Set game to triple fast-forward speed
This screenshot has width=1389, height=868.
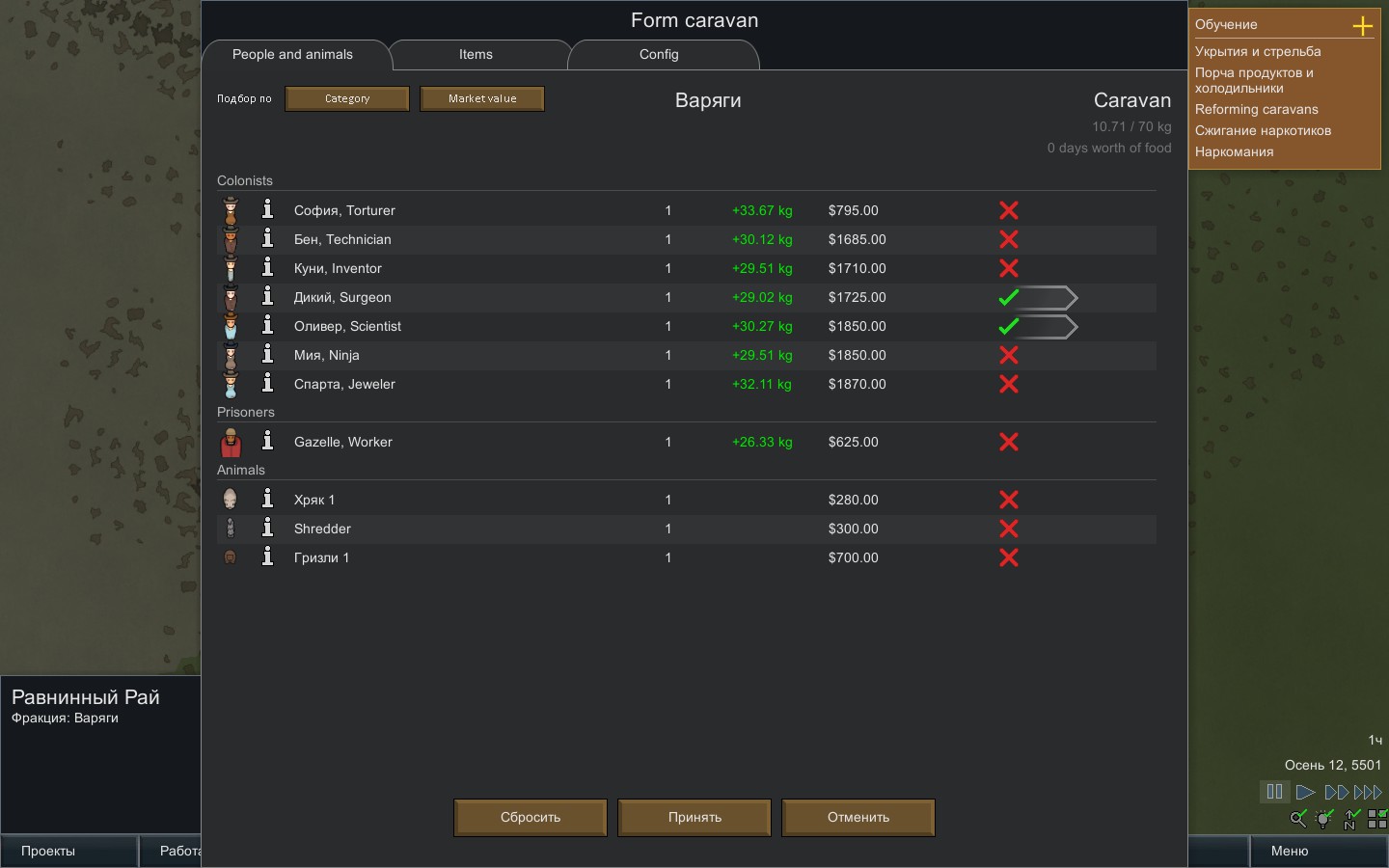point(1368,792)
